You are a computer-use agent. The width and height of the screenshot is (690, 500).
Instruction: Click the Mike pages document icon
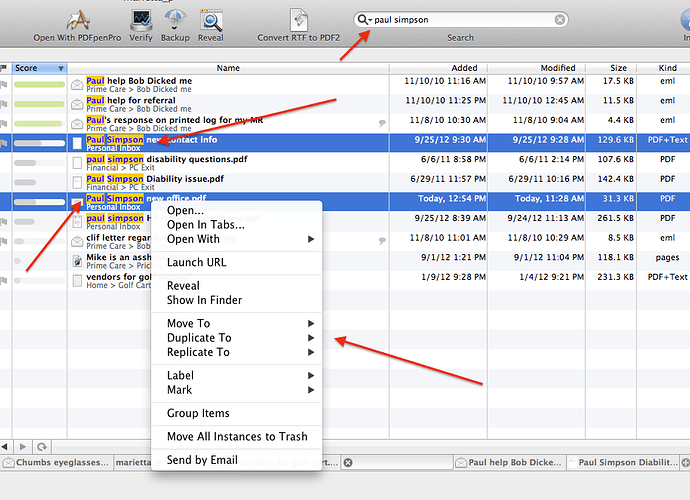[x=77, y=261]
